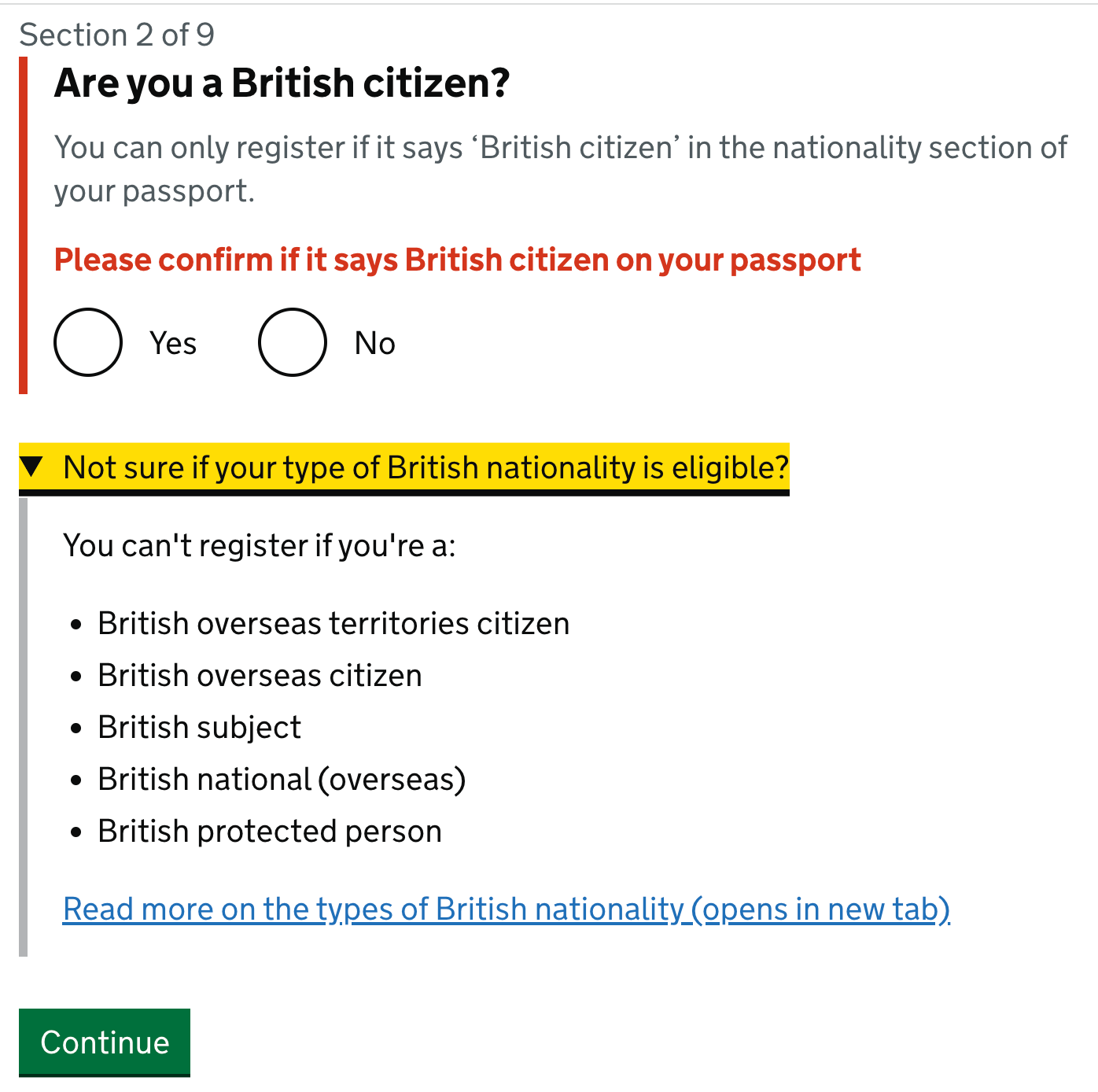Click 'British national (overseas)' list item

(x=282, y=780)
